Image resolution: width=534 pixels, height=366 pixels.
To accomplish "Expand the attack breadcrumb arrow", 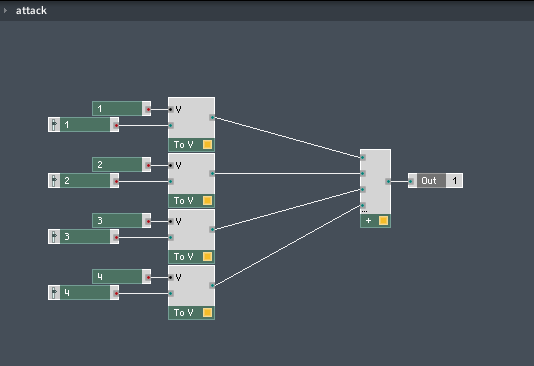I will [5, 11].
